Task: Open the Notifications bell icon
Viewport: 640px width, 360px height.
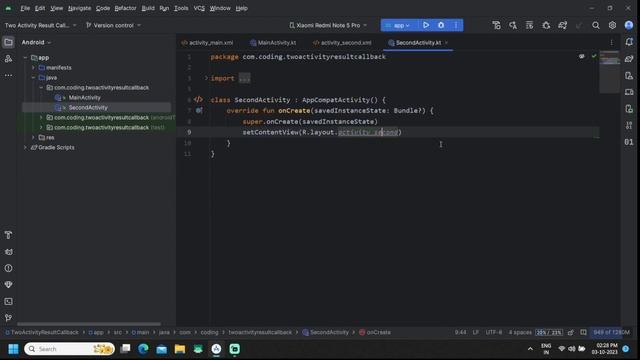Action: pyautogui.click(x=629, y=42)
